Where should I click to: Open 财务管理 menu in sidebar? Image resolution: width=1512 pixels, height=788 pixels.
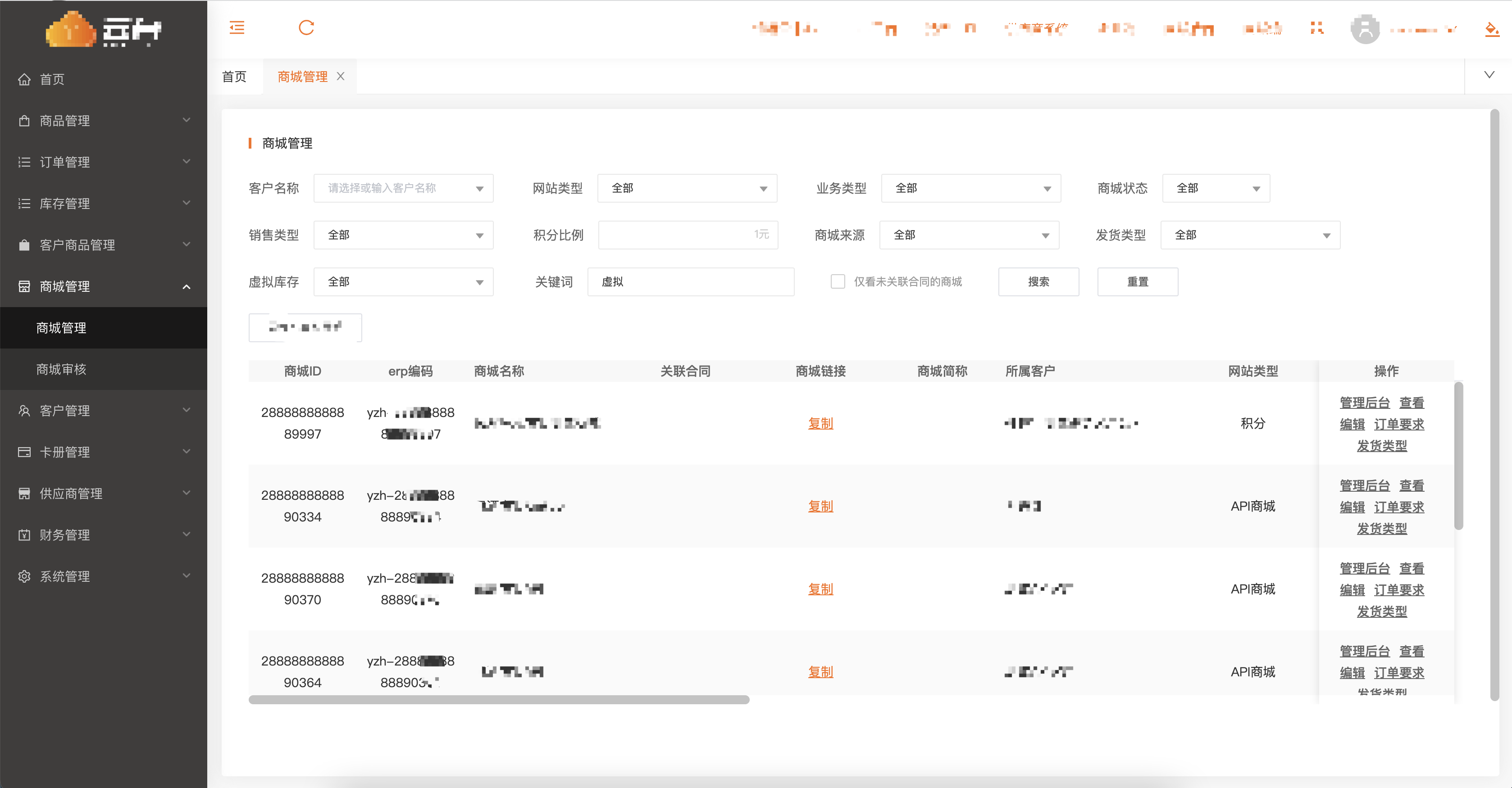coord(103,534)
